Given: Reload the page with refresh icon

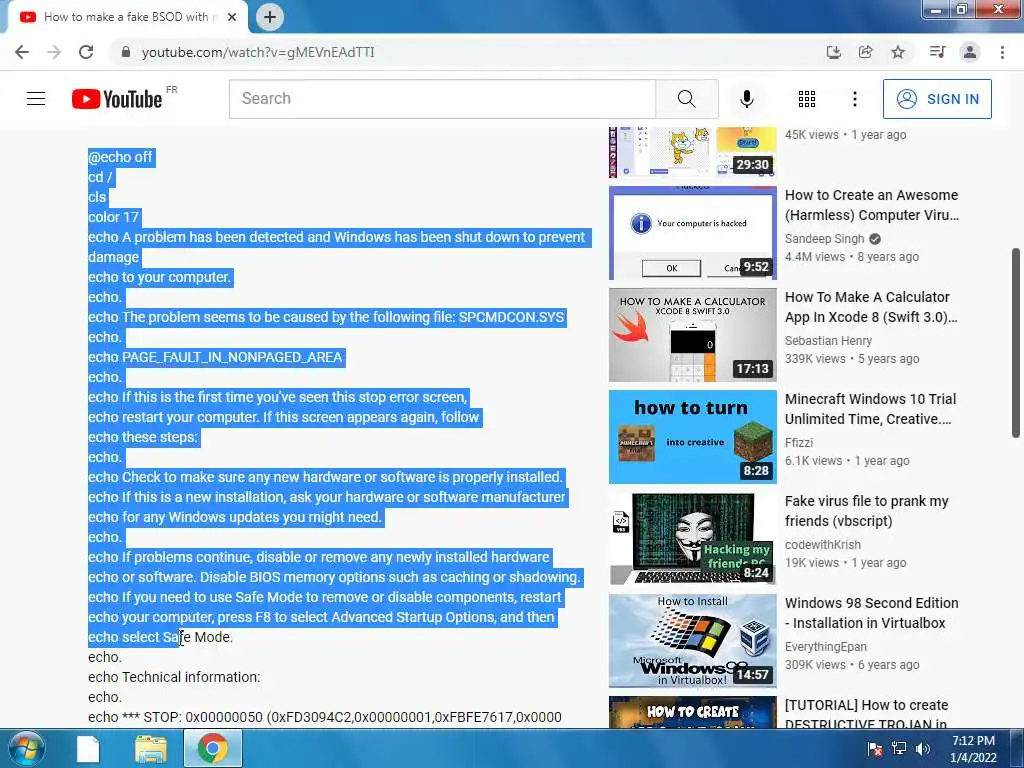Looking at the screenshot, I should point(86,52).
